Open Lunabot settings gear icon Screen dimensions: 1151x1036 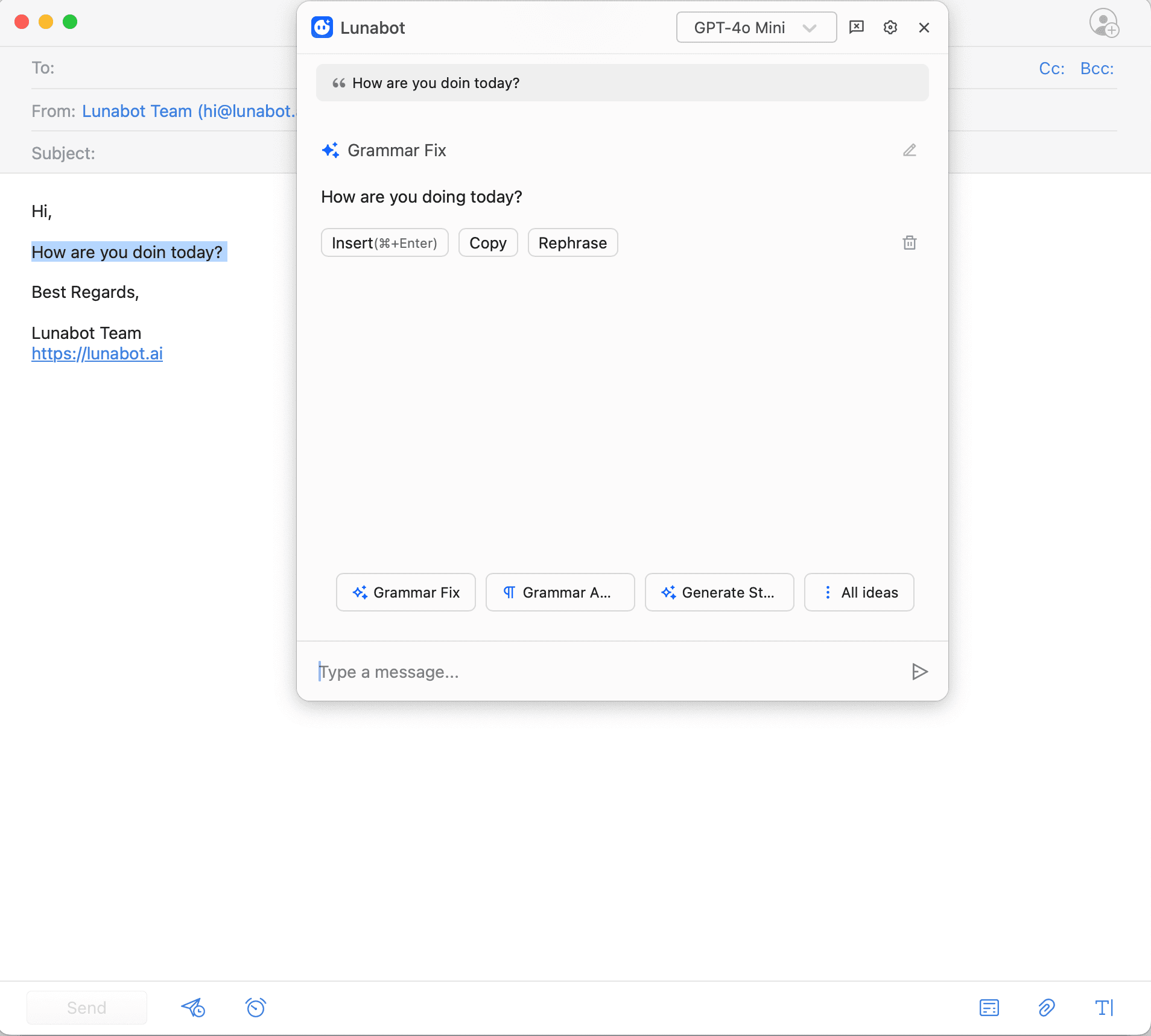890,27
